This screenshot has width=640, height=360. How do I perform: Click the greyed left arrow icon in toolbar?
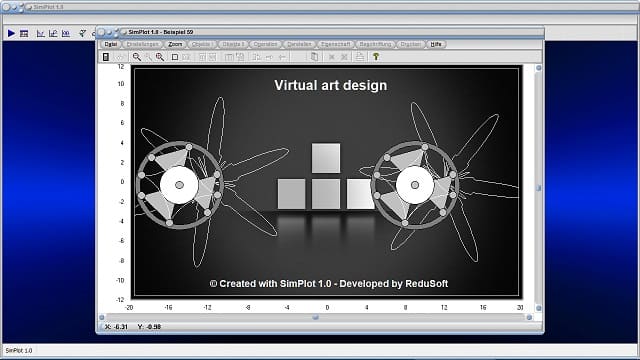282,57
